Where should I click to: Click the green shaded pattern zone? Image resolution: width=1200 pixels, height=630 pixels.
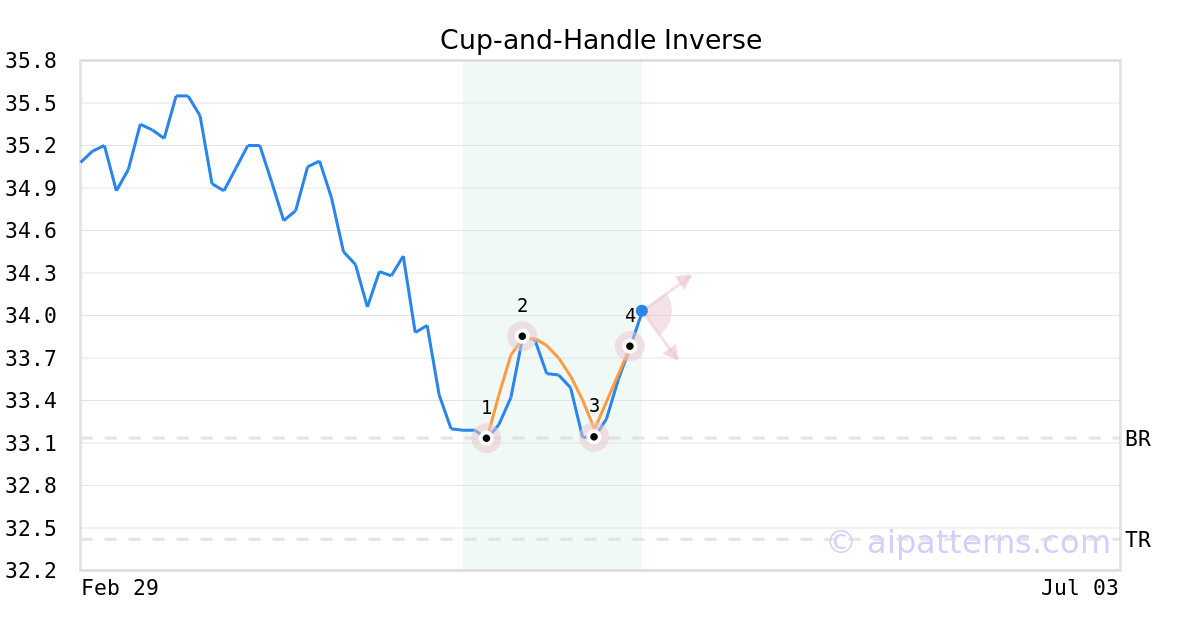(551, 200)
